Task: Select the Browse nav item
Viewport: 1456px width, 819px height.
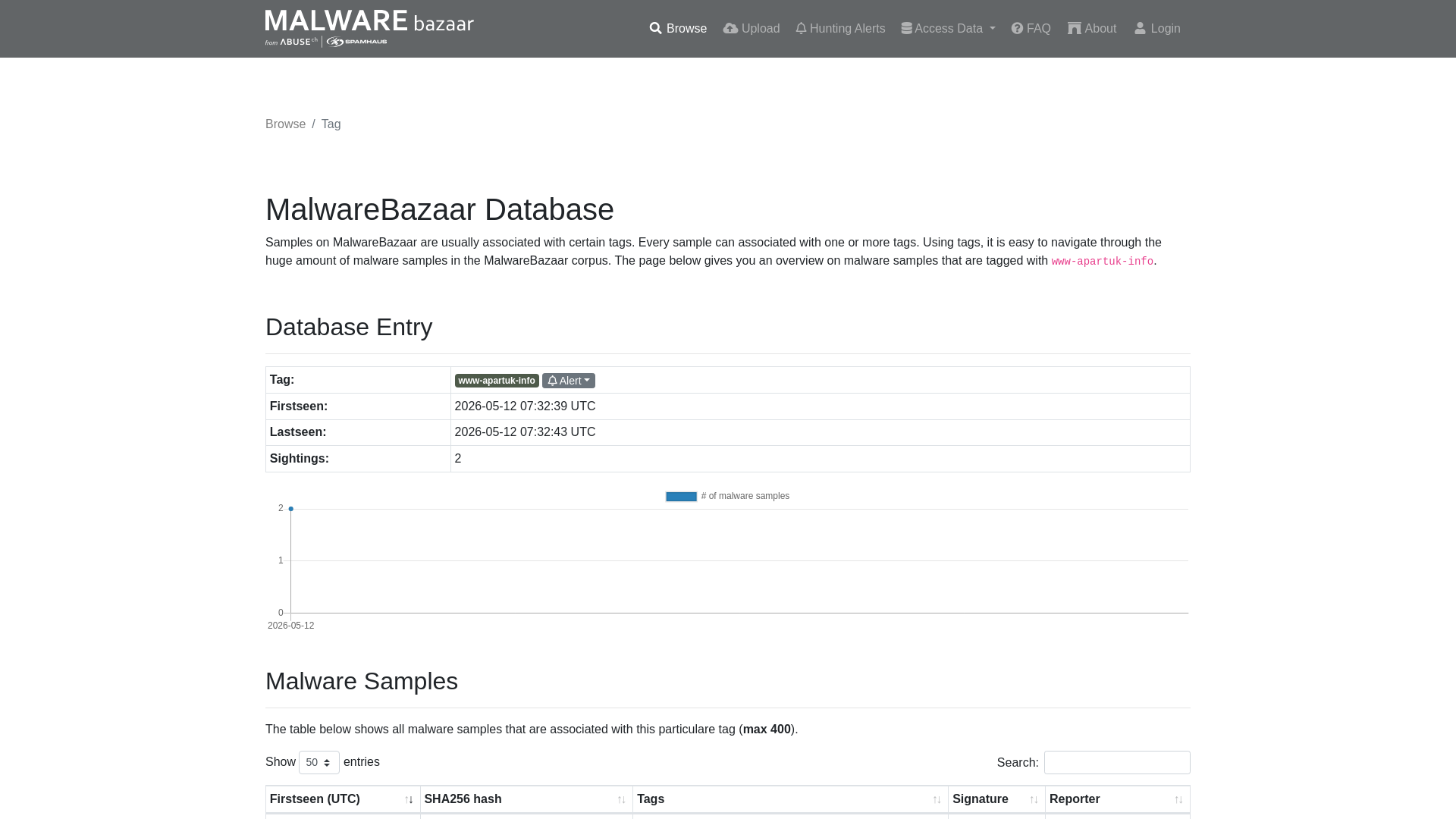Action: click(678, 29)
